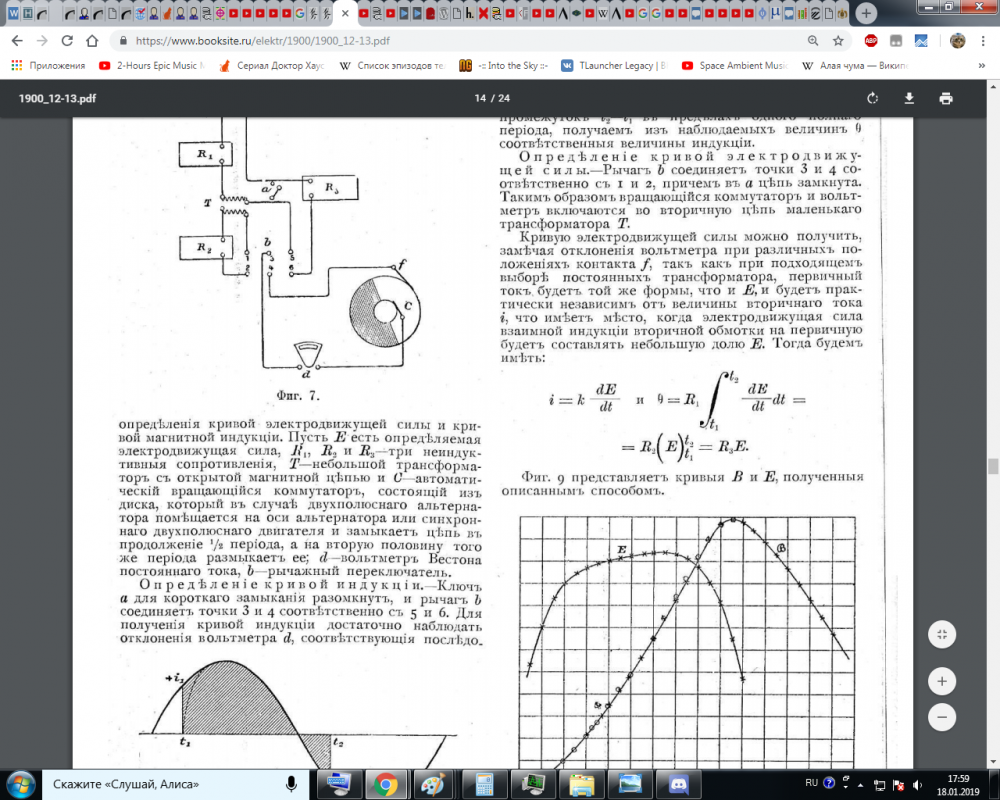
Task: Open the Приложения apps shortcut
Action: tap(48, 66)
